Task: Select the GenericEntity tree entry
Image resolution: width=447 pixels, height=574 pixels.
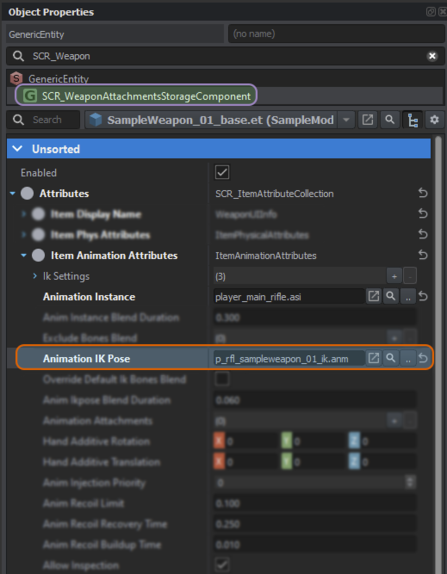Action: pyautogui.click(x=59, y=79)
